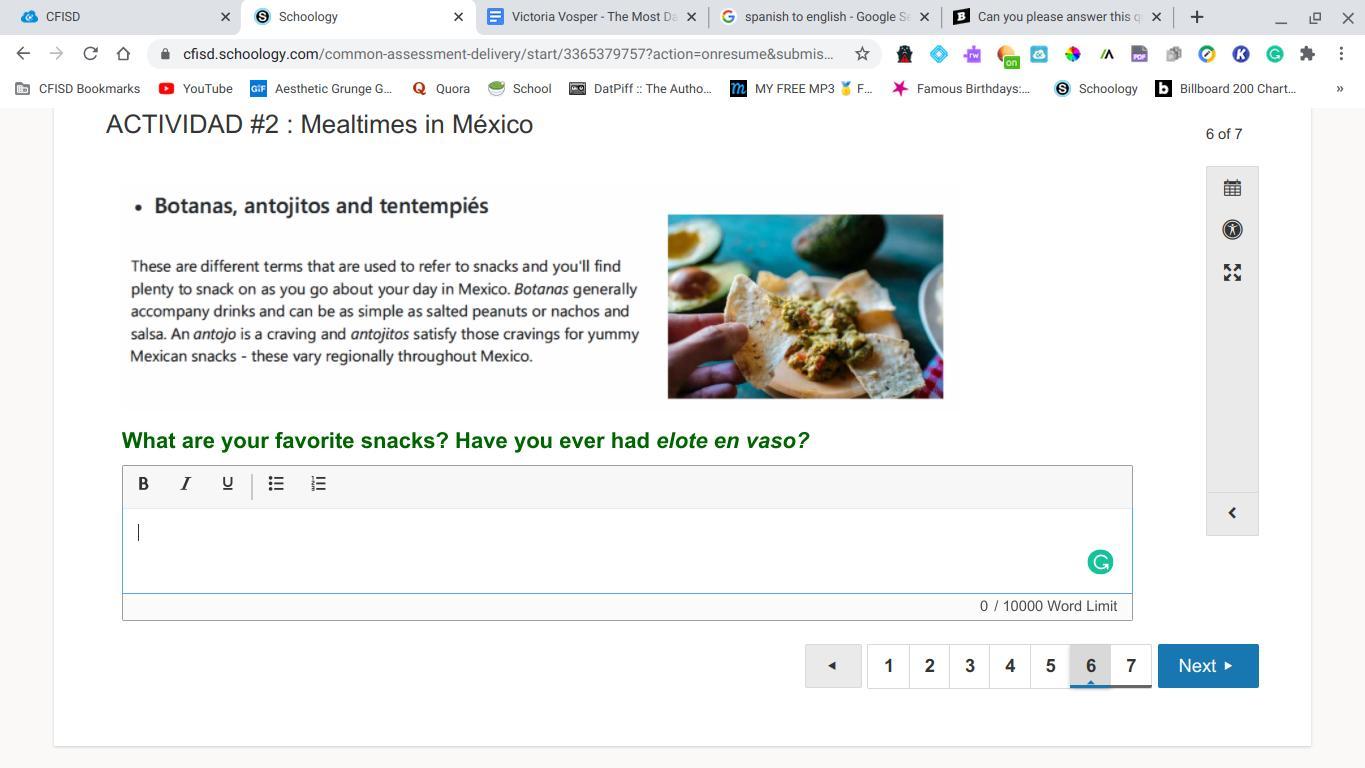Open the Extensions puzzle icon

[x=1307, y=54]
